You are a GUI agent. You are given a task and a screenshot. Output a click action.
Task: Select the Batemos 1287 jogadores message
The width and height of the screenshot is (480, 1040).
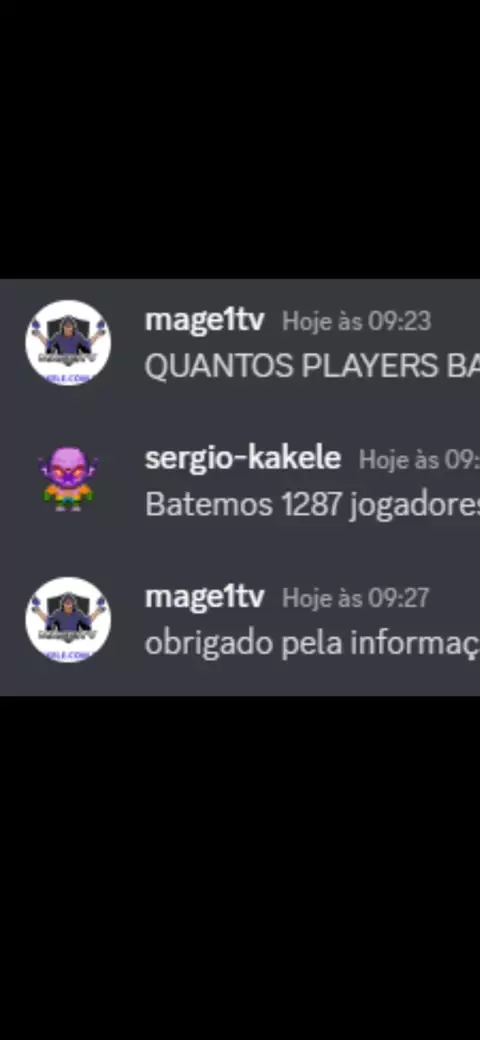point(312,505)
